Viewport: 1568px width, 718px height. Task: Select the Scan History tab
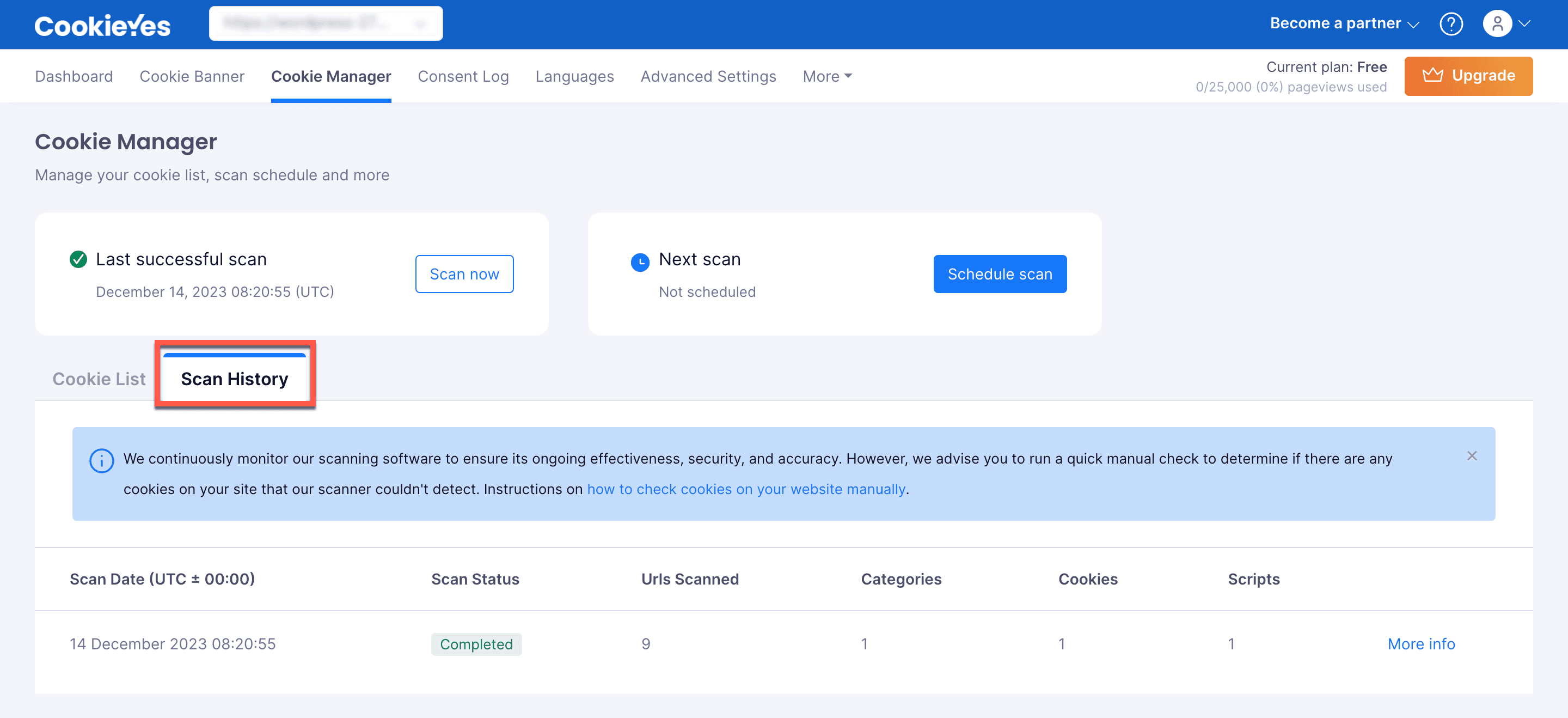pyautogui.click(x=234, y=379)
